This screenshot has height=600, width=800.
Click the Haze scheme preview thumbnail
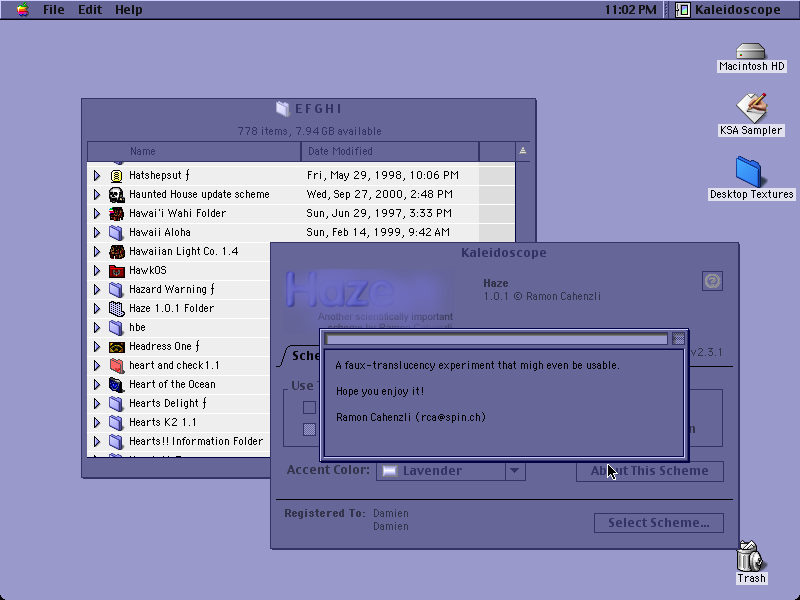click(x=369, y=299)
